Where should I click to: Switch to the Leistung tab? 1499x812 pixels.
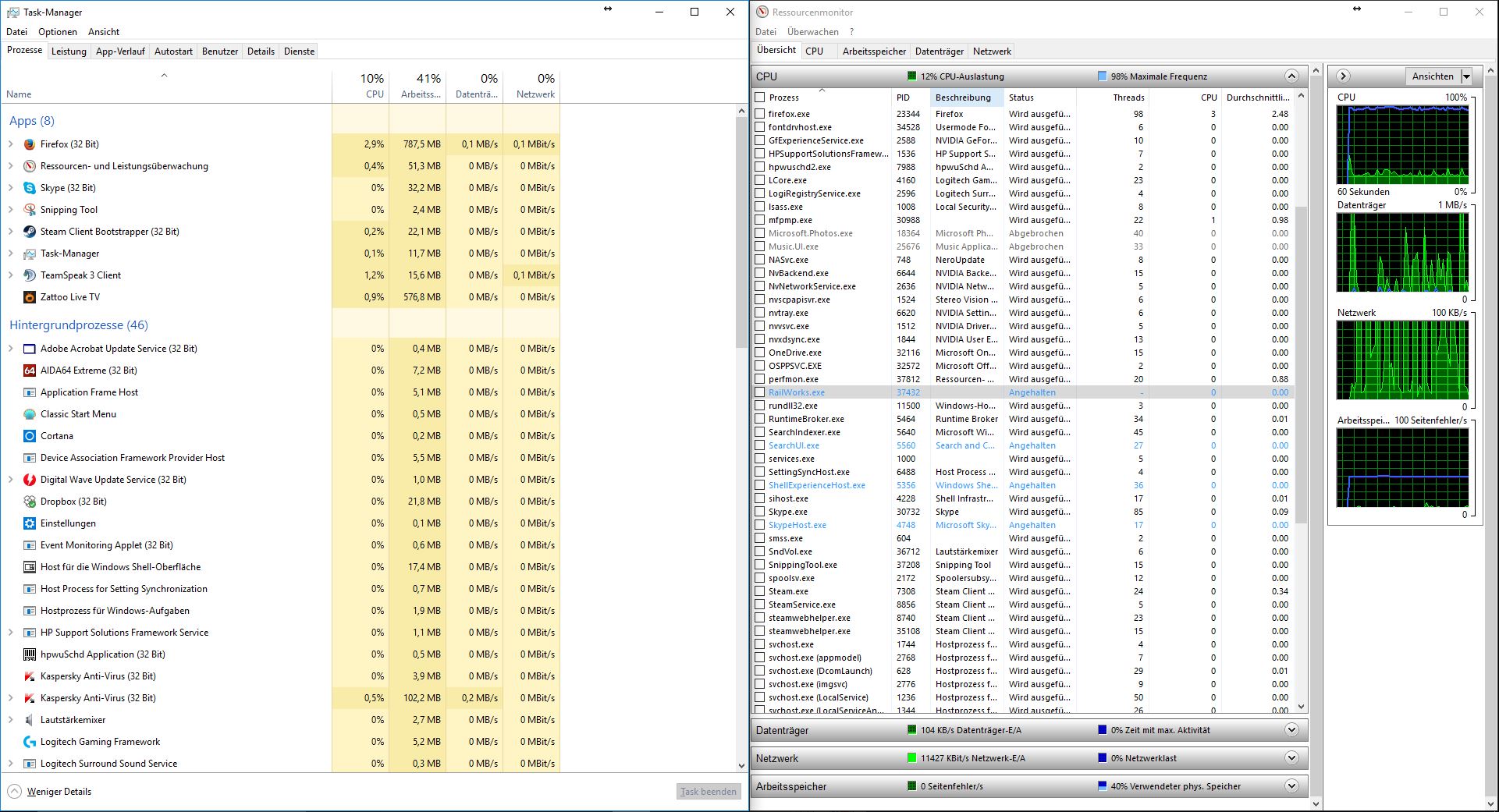pos(69,51)
